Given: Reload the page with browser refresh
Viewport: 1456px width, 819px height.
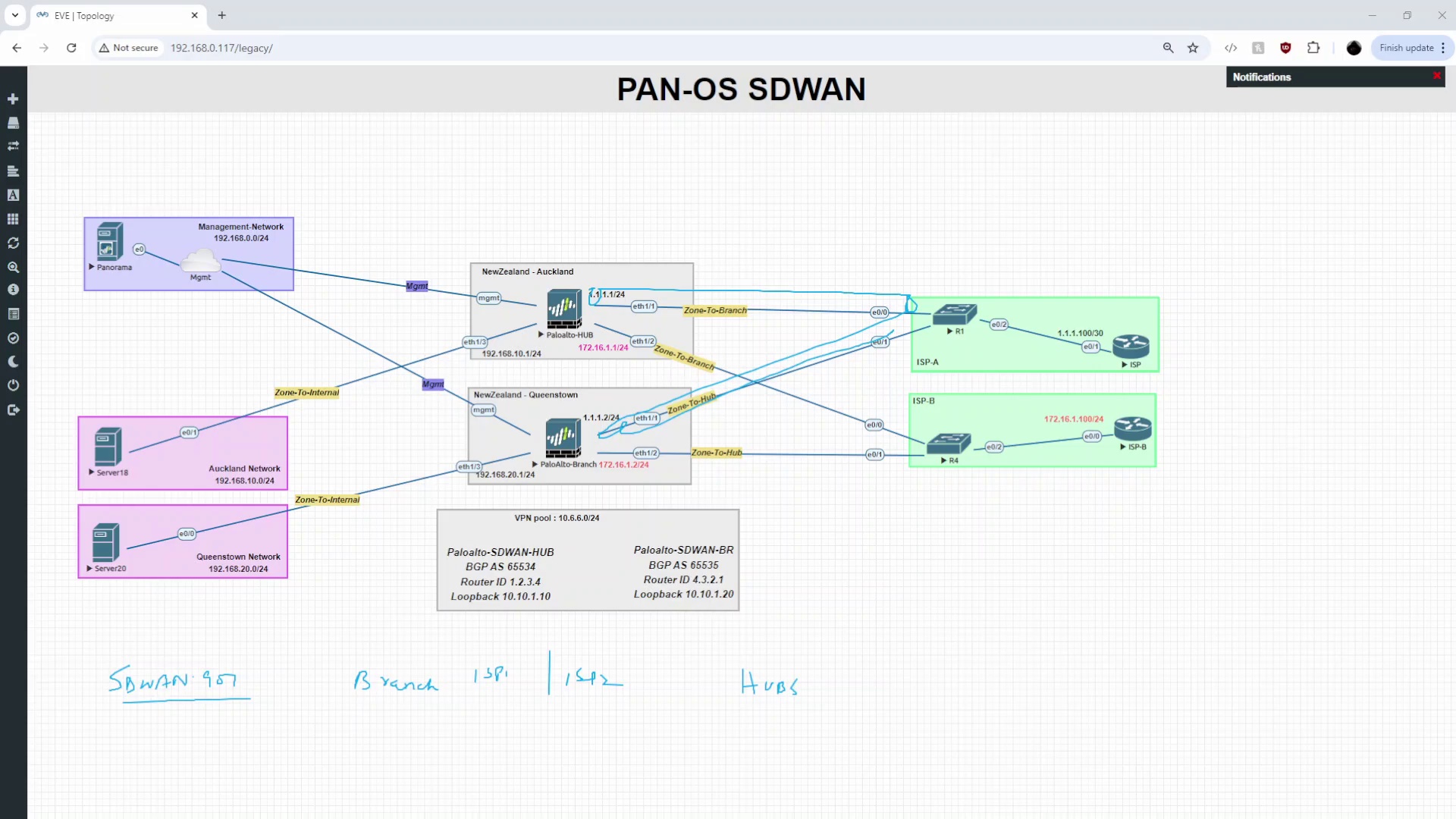Looking at the screenshot, I should tap(71, 48).
